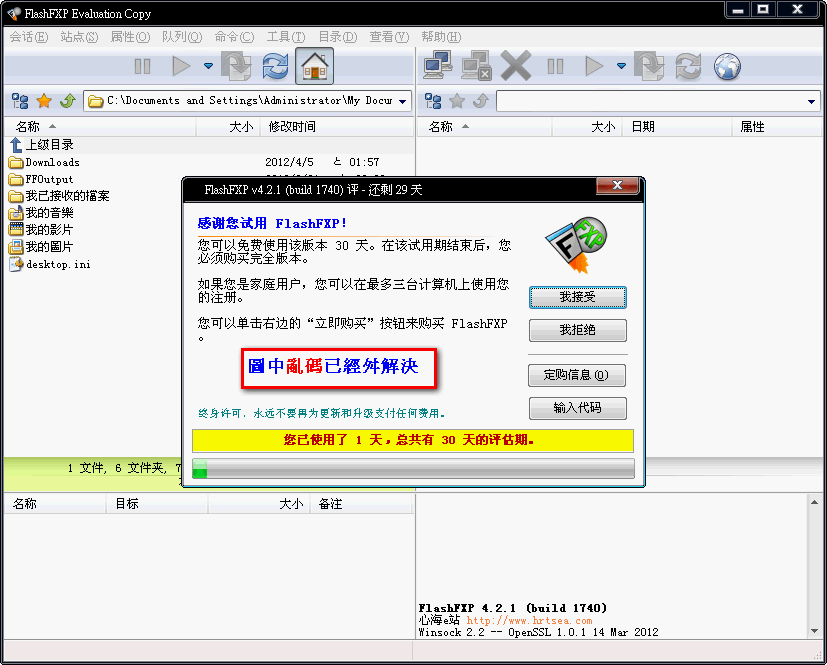Sort right pane by 属性 column
Image resolution: width=827 pixels, height=665 pixels.
[x=776, y=127]
